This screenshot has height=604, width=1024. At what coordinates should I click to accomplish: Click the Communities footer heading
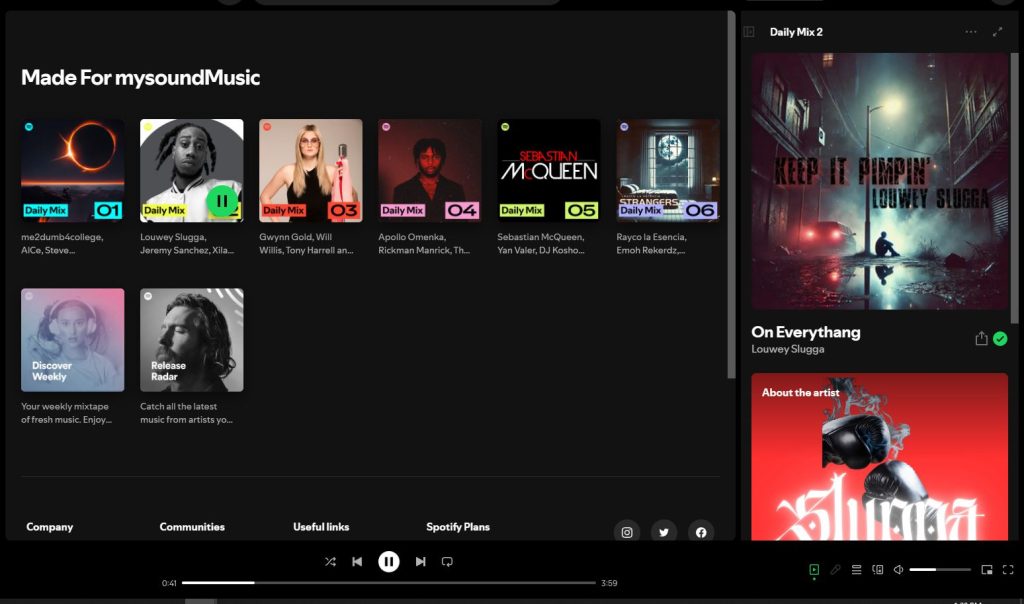(x=192, y=527)
